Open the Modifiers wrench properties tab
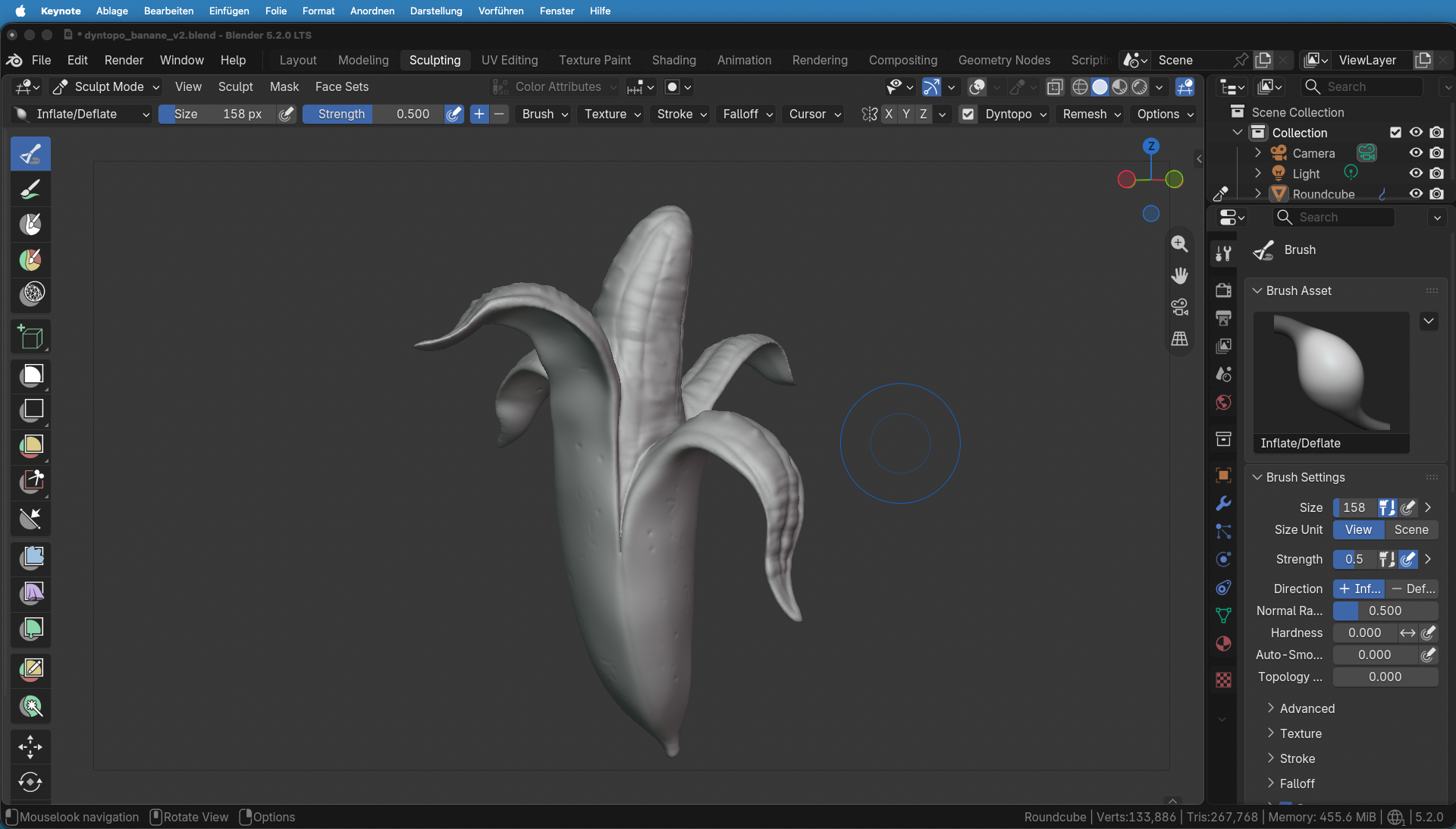The width and height of the screenshot is (1456, 829). [x=1223, y=504]
